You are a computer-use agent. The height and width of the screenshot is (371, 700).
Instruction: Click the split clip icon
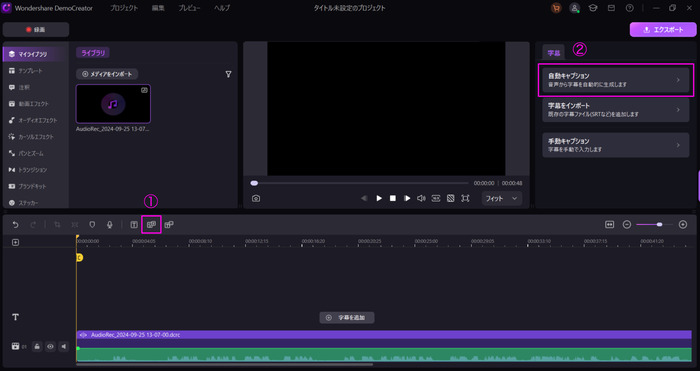pyautogui.click(x=75, y=225)
